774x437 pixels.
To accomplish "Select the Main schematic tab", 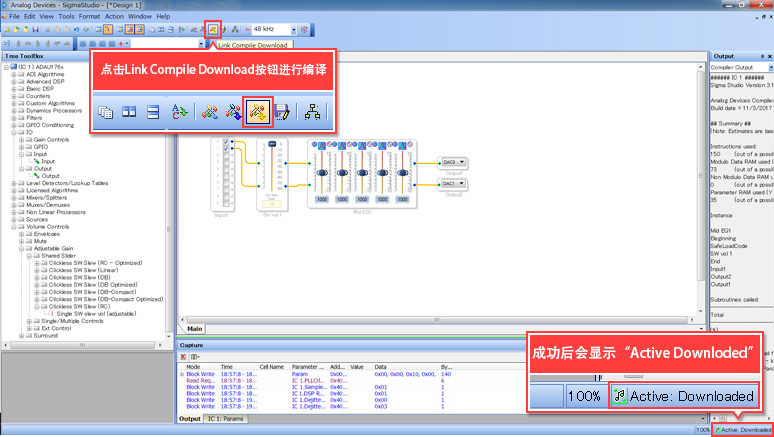I will (x=195, y=328).
